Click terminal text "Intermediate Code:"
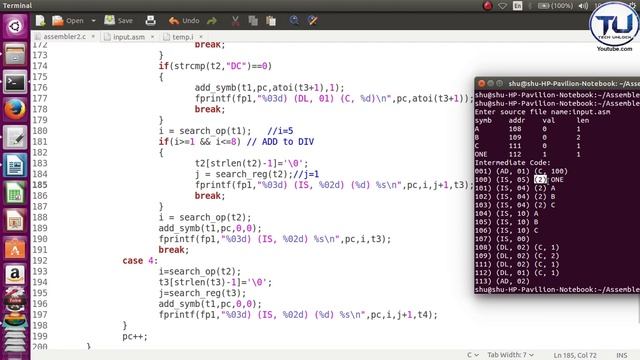Screen dimensions: 640x360 pos(512,162)
